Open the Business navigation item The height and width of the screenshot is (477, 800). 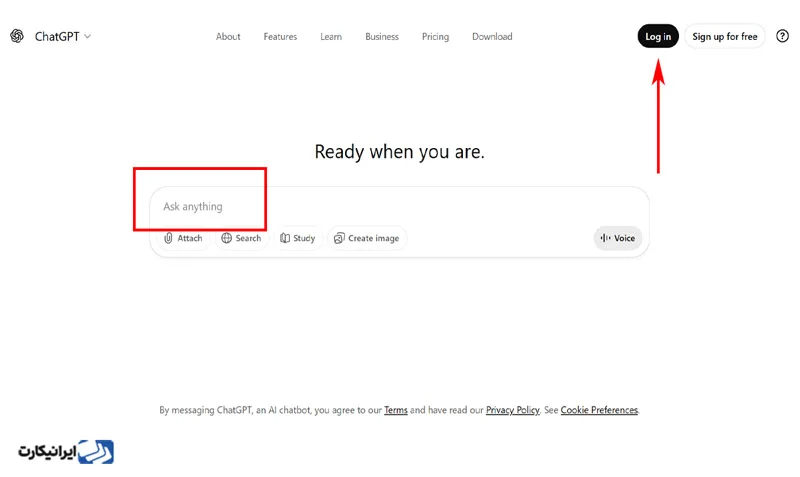point(382,37)
